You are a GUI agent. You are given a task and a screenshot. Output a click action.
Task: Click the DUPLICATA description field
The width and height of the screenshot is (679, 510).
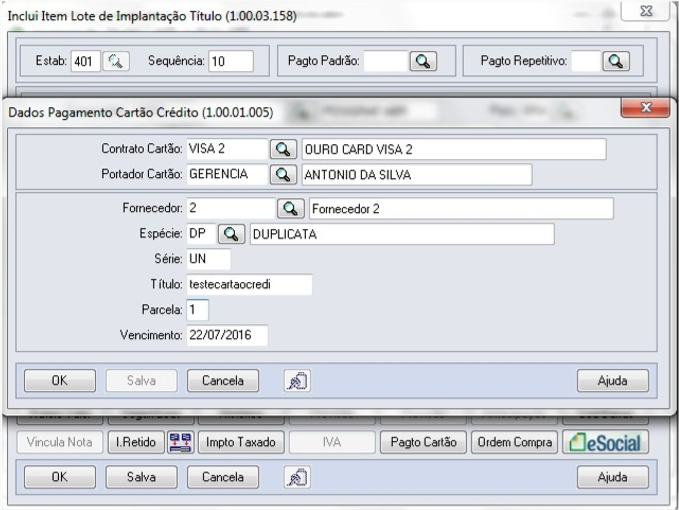tap(402, 234)
